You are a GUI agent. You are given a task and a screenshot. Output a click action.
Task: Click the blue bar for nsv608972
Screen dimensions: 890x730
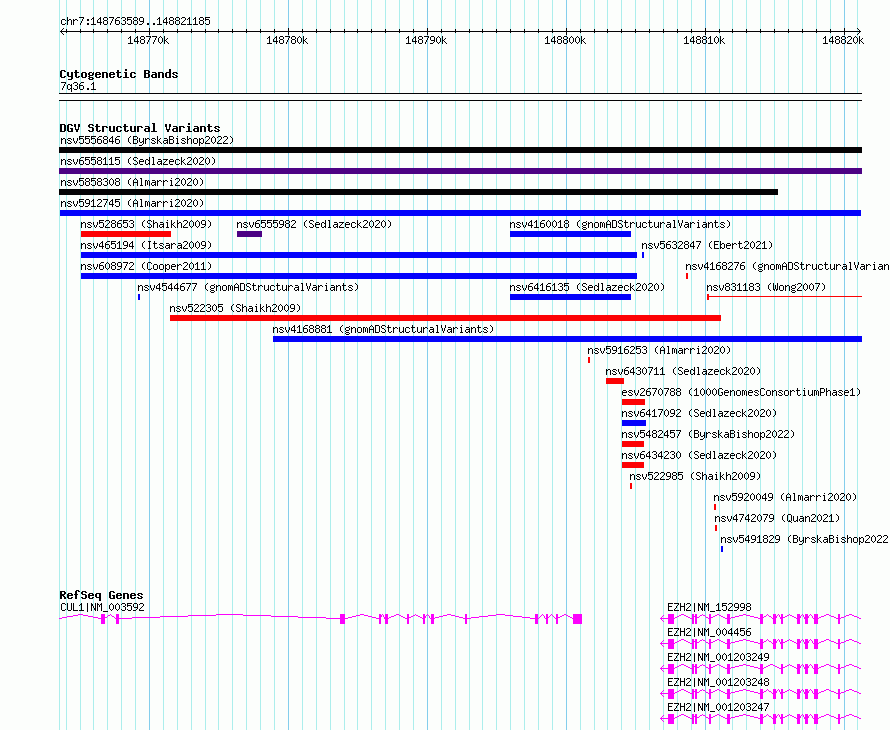coord(359,276)
